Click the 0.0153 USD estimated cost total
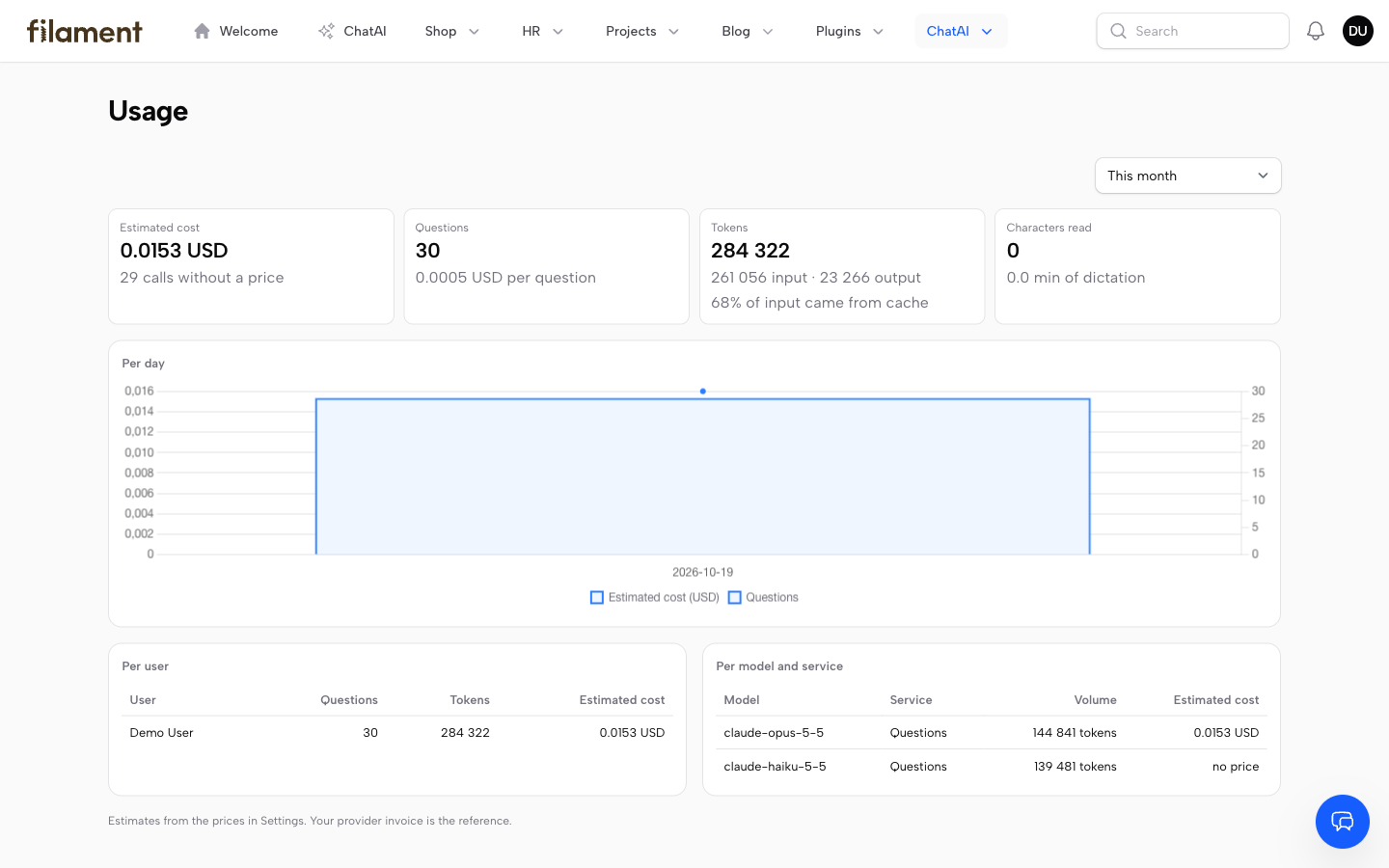Viewport: 1389px width, 868px height. point(174,251)
